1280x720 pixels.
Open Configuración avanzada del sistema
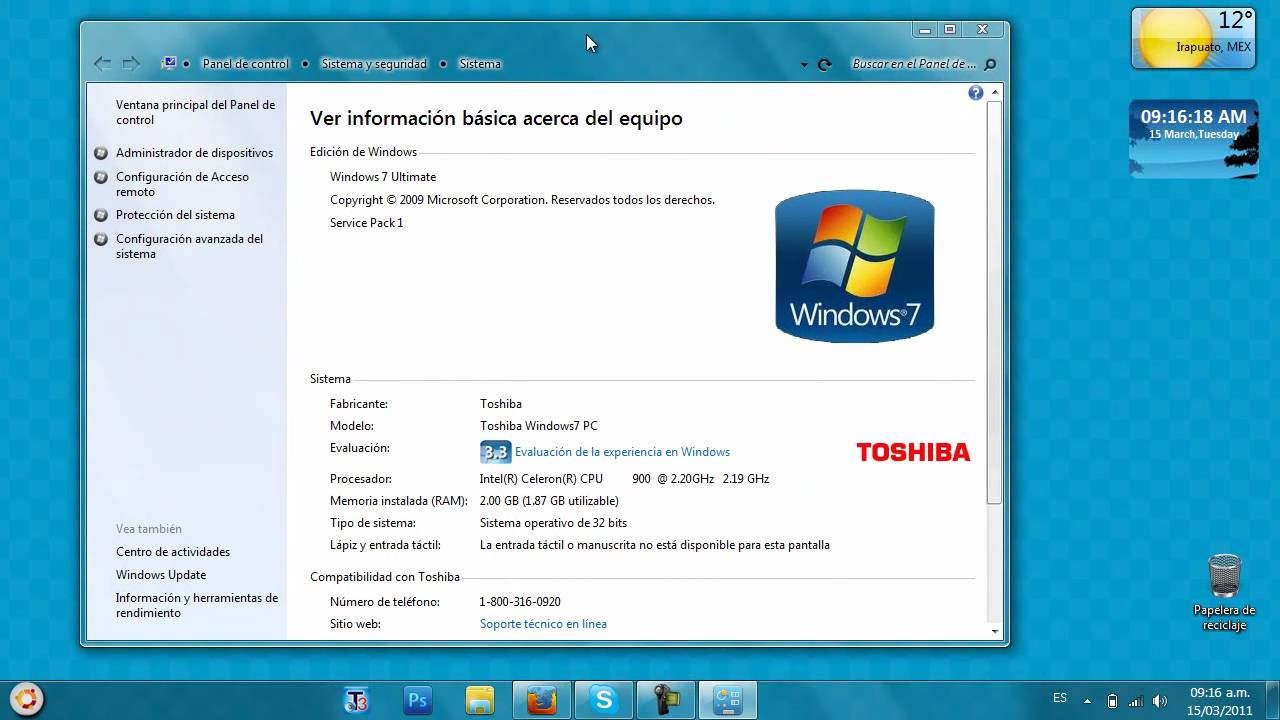click(x=189, y=246)
